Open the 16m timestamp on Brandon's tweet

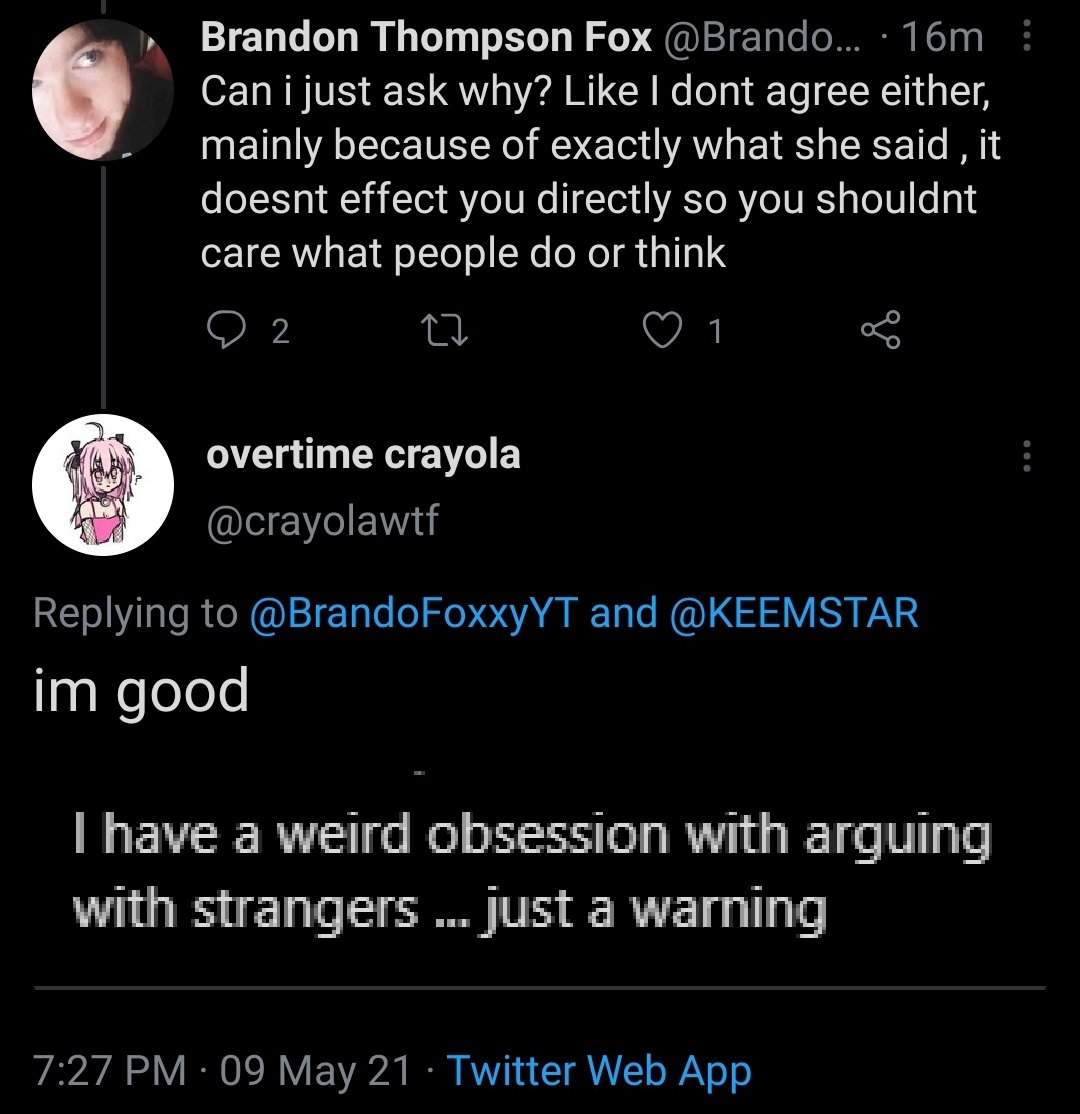tap(942, 38)
